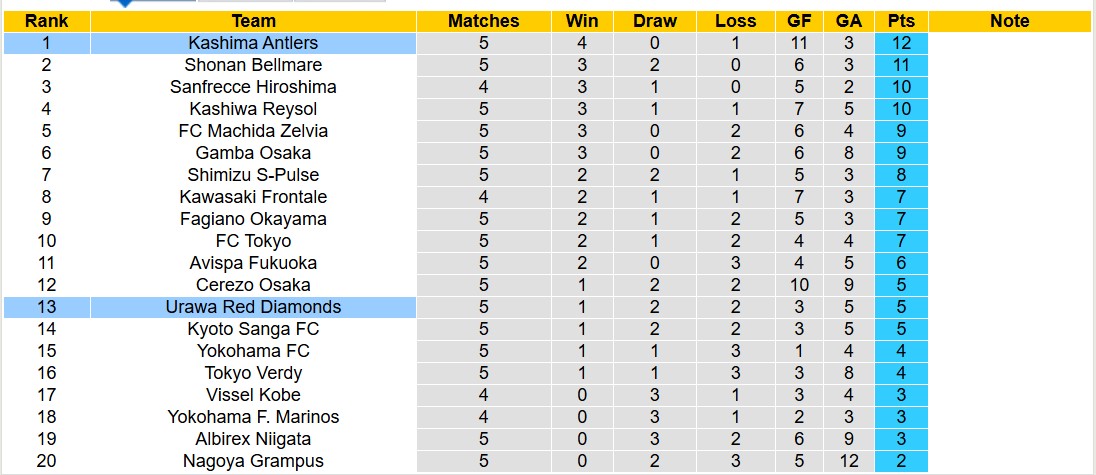The image size is (1096, 475).
Task: Open the Kawasaki Frontale team entry
Action: pyautogui.click(x=253, y=197)
